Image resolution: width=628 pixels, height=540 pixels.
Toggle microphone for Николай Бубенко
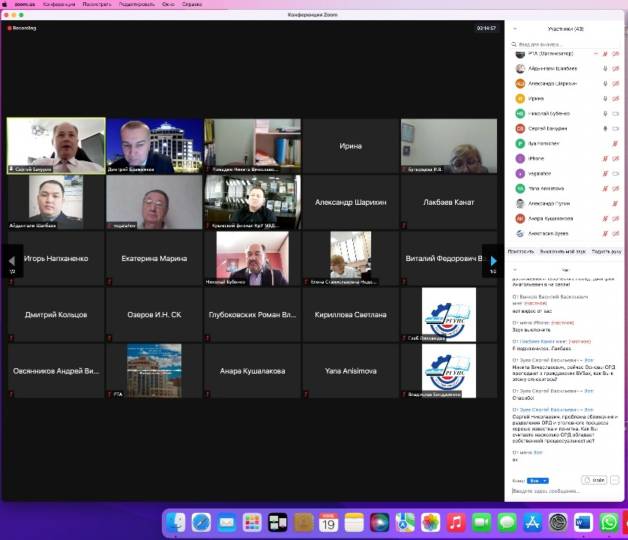(x=605, y=114)
